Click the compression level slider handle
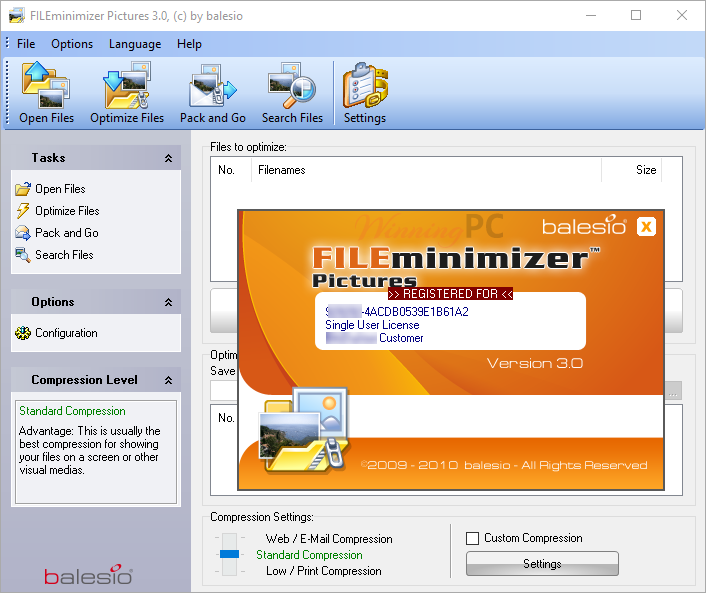The height and width of the screenshot is (593, 706). click(x=230, y=554)
